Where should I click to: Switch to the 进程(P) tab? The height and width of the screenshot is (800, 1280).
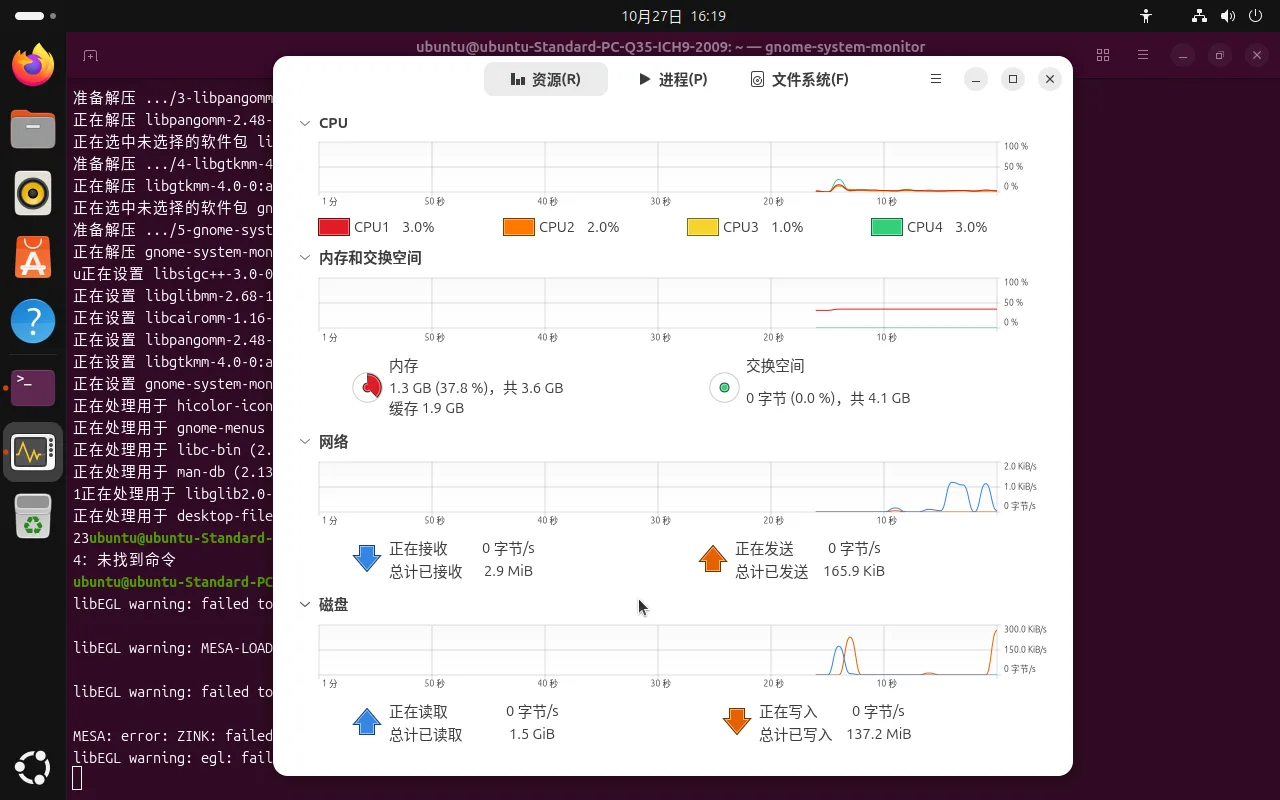(x=673, y=79)
